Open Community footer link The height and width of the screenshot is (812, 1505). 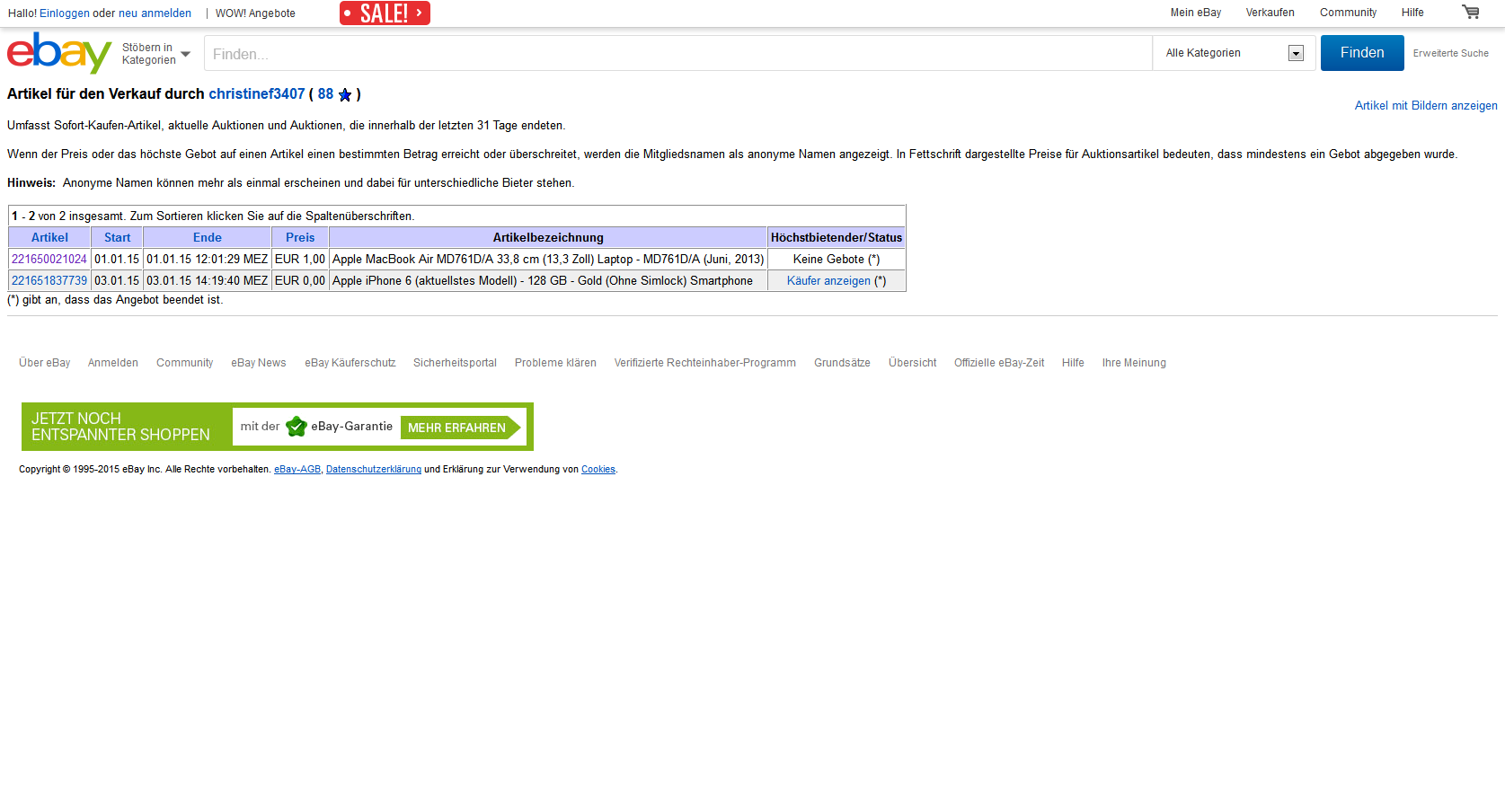coord(185,363)
